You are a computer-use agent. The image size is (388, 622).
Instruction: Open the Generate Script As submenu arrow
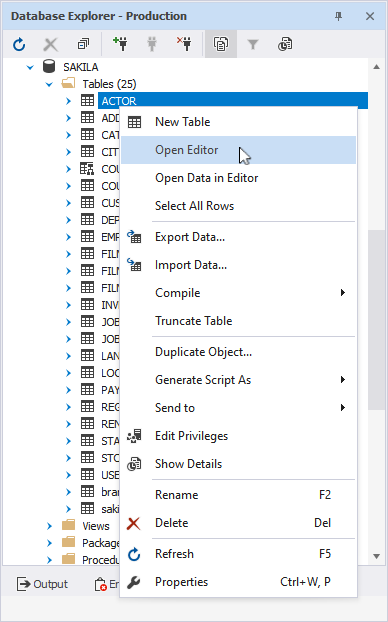(x=343, y=380)
